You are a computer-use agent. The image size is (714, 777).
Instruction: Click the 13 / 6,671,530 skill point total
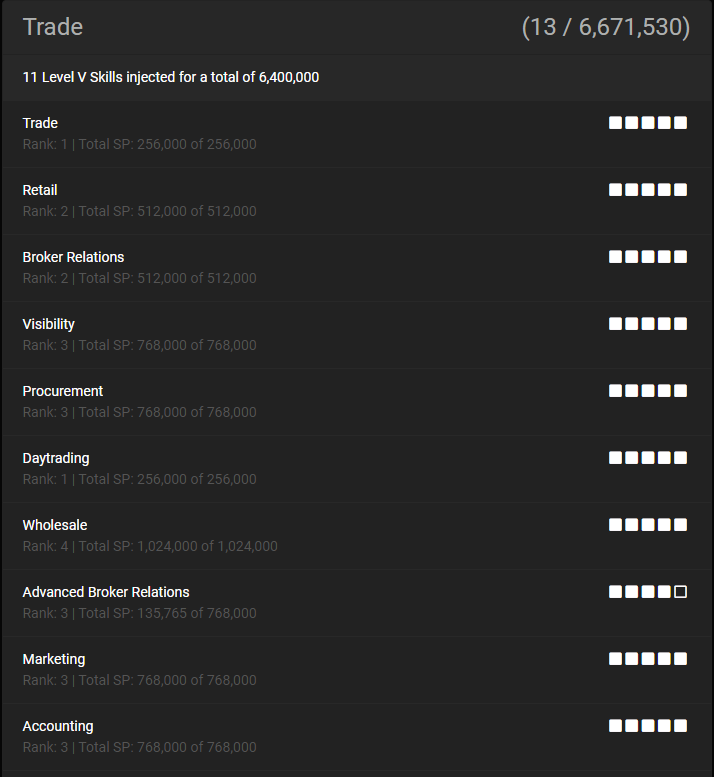605,27
